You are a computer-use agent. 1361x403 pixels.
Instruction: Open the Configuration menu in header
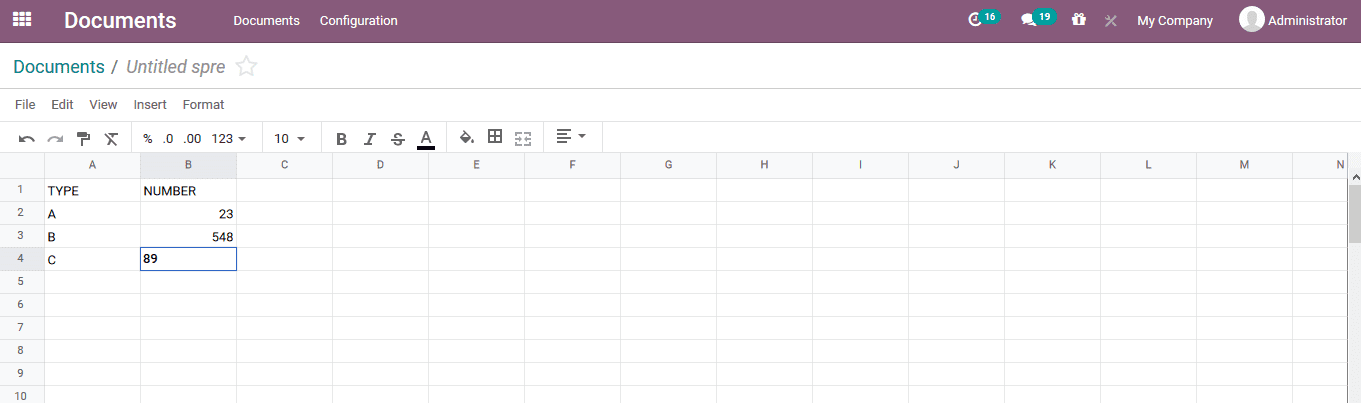[x=358, y=21]
